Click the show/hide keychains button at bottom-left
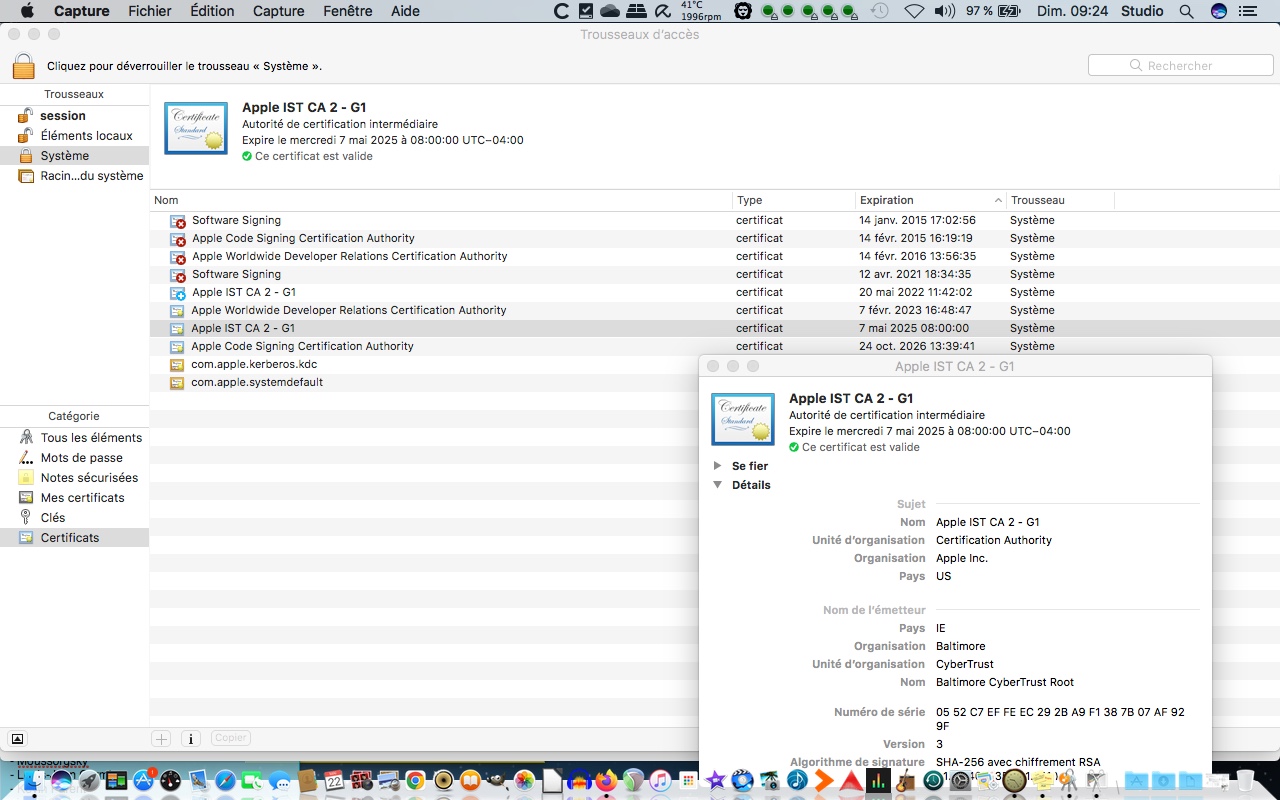Screen dimensions: 1280x800 17,739
